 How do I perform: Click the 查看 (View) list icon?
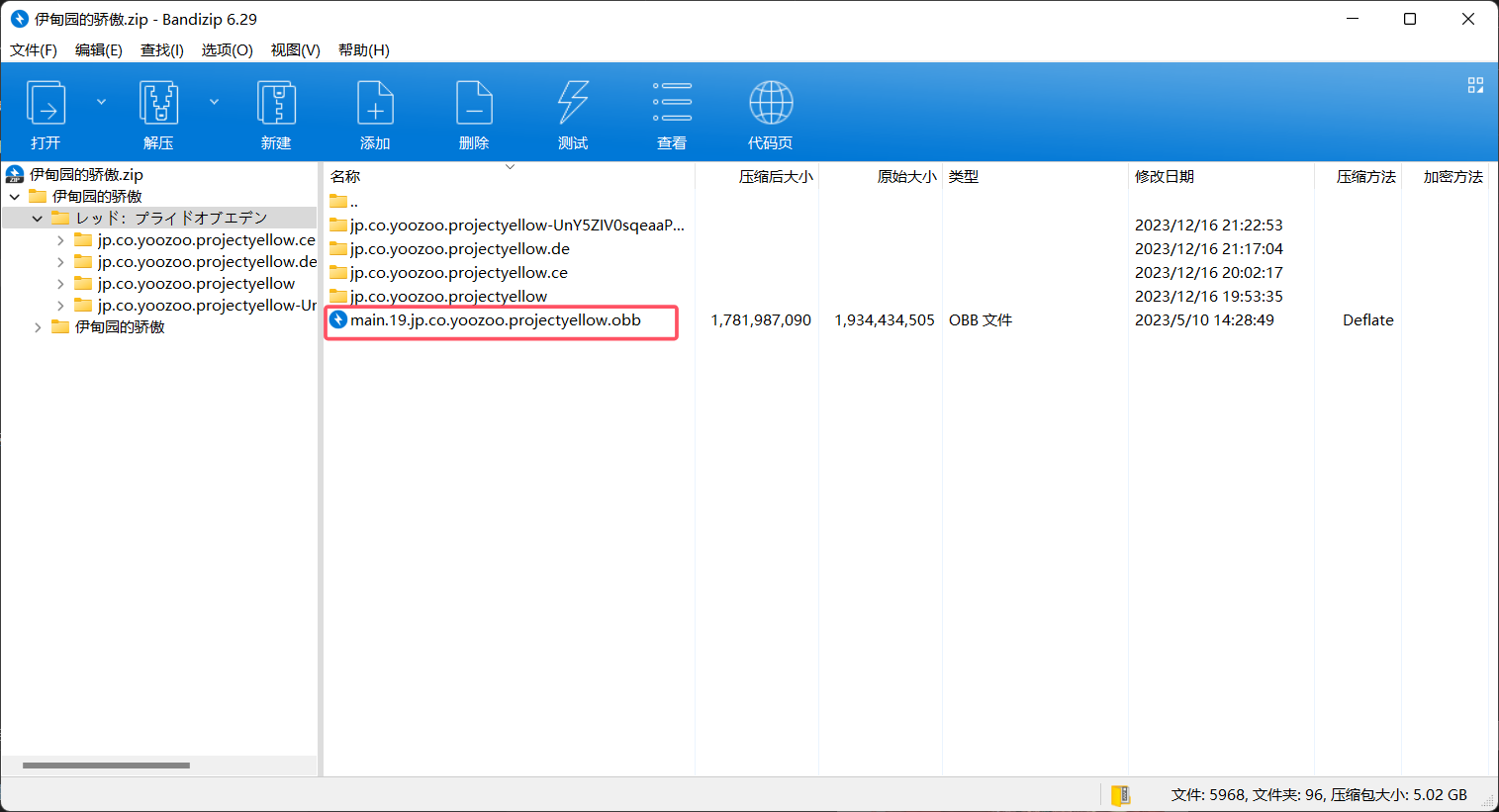[x=672, y=102]
